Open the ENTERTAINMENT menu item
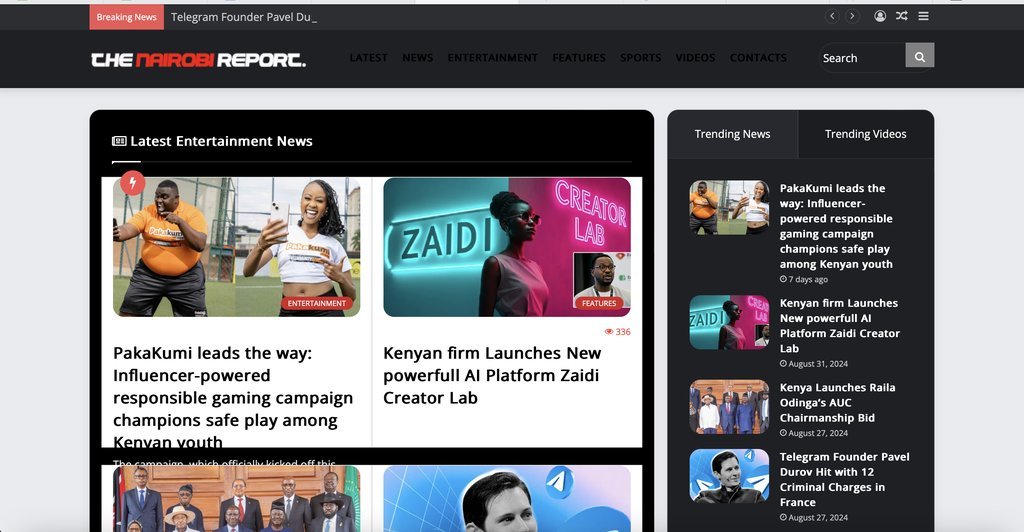 point(493,57)
